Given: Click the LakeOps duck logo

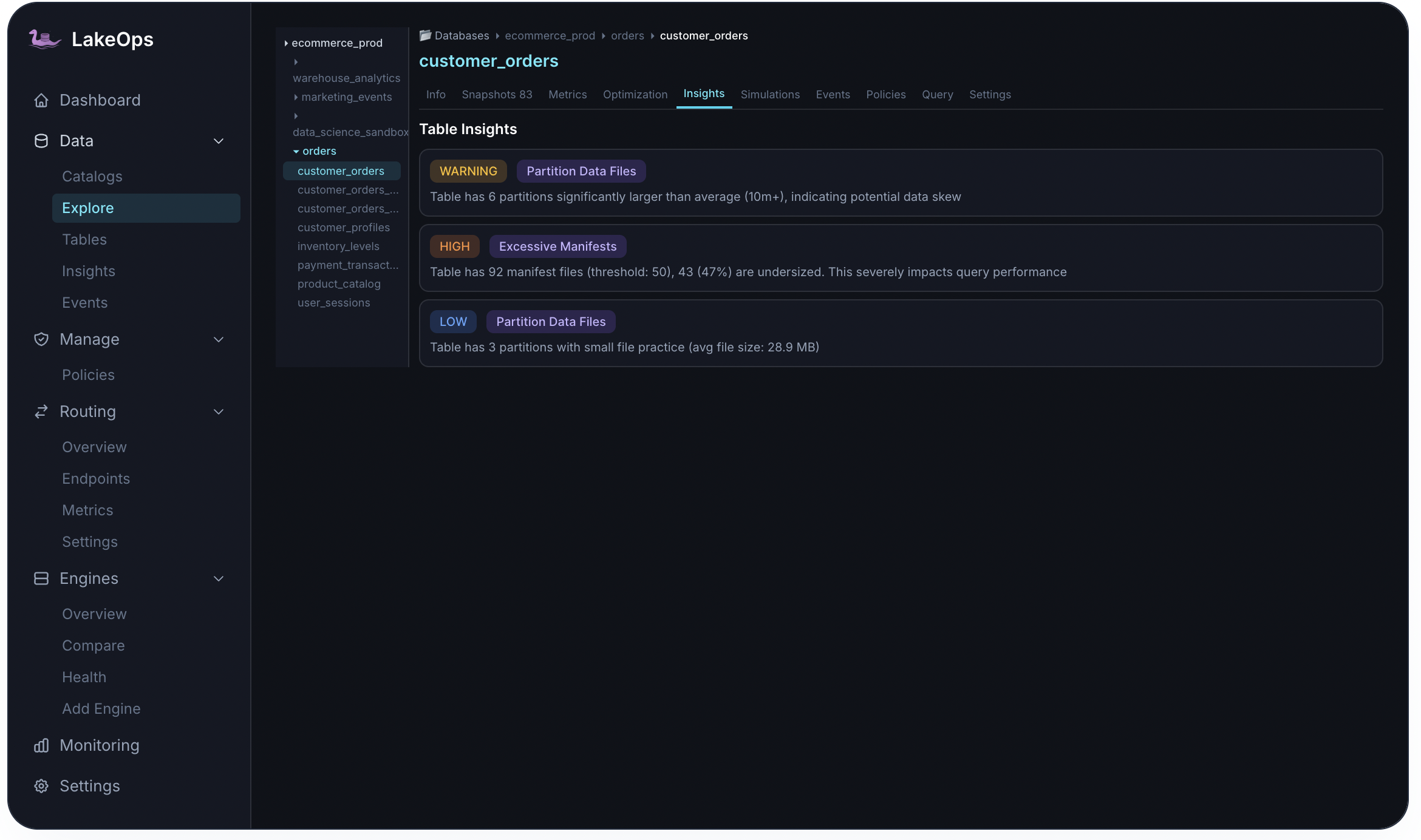Looking at the screenshot, I should click(45, 39).
